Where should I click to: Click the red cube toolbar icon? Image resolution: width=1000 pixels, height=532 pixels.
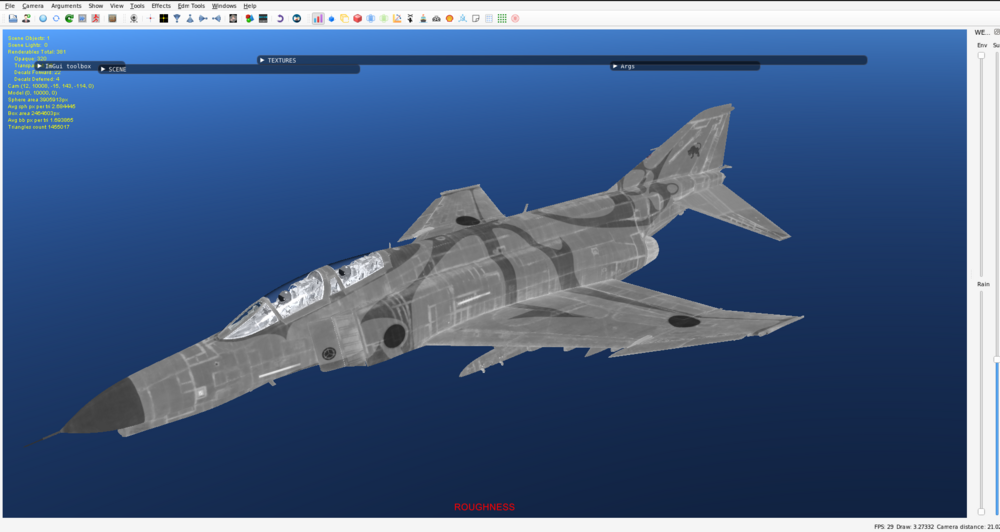357,18
